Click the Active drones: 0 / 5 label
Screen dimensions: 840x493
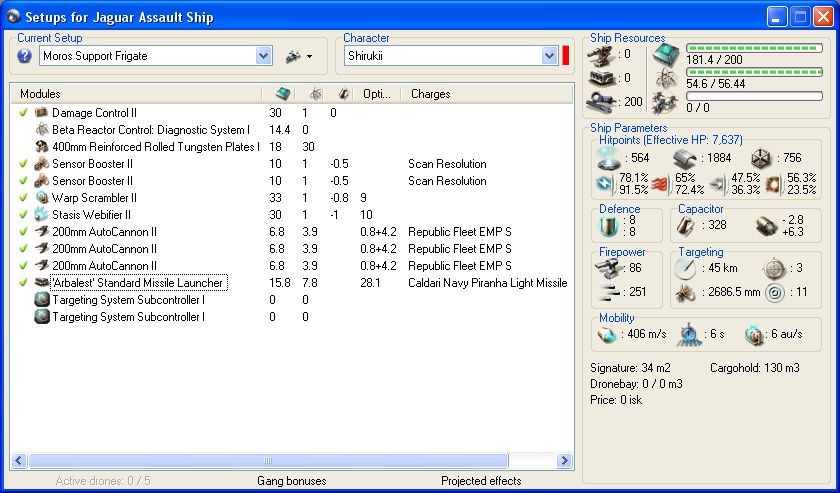[x=103, y=481]
